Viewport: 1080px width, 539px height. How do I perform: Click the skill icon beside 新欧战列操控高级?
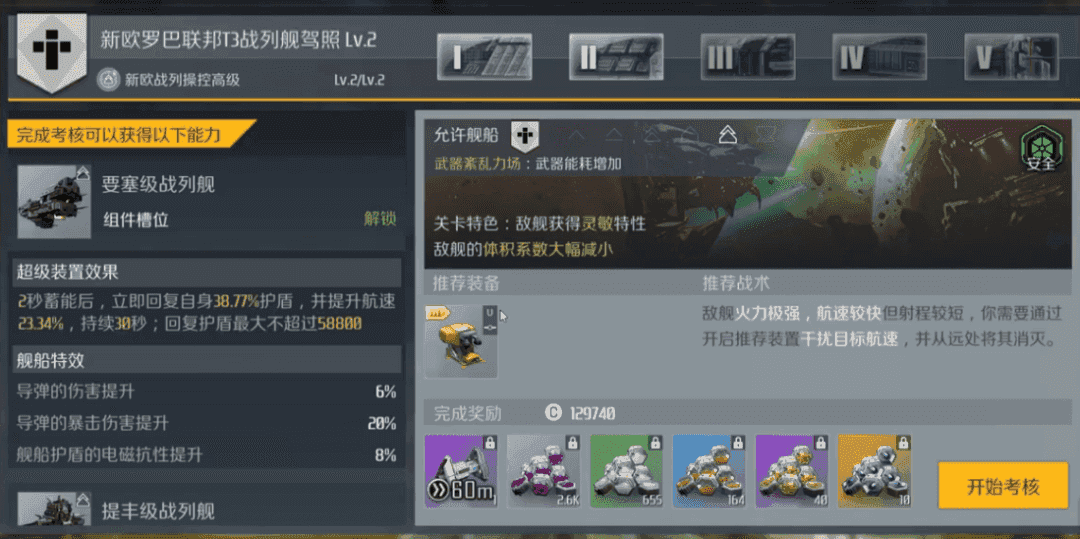pos(107,80)
